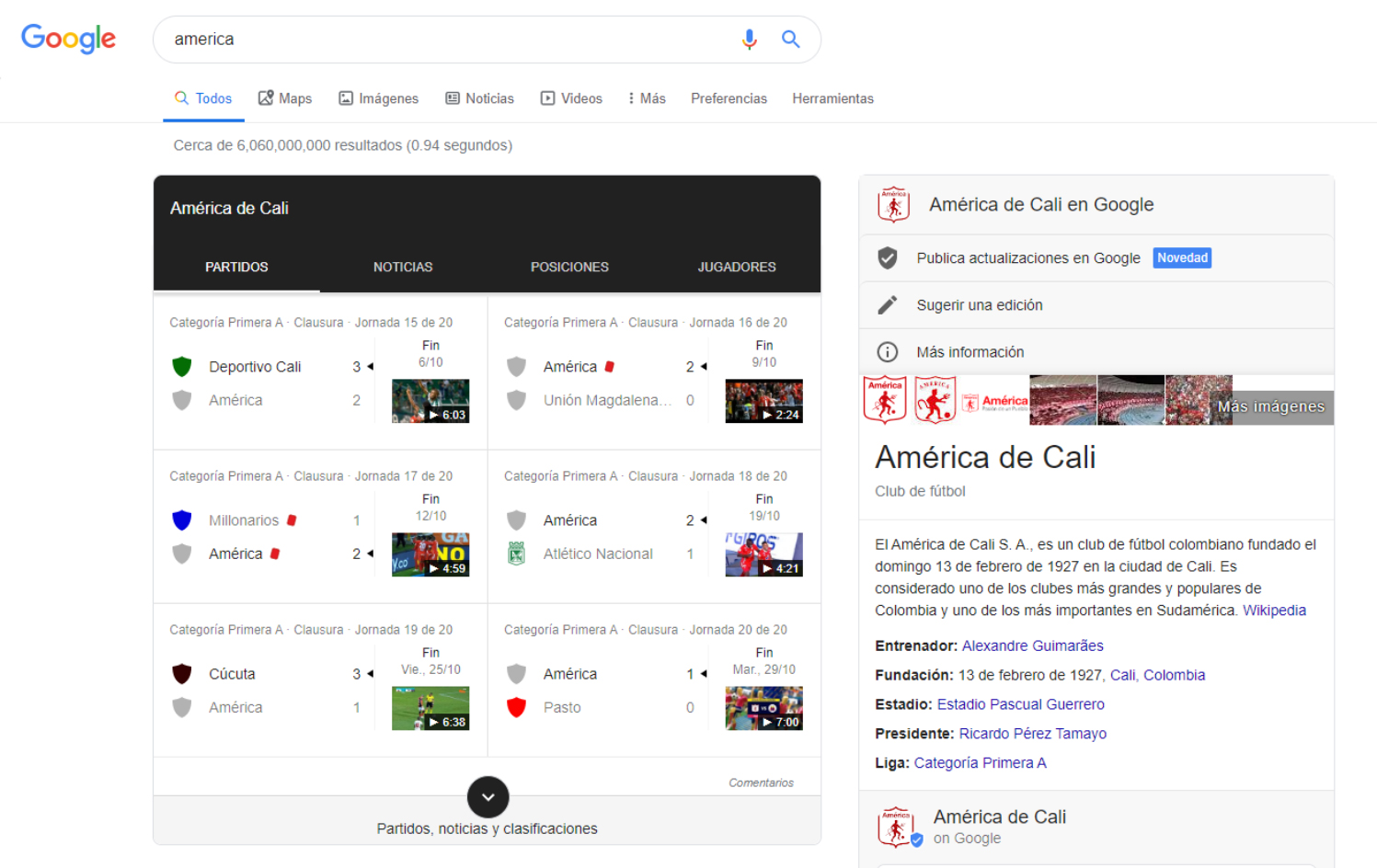Image resolution: width=1377 pixels, height=868 pixels.
Task: Click the Millonarios blue shield icon
Action: click(182, 520)
